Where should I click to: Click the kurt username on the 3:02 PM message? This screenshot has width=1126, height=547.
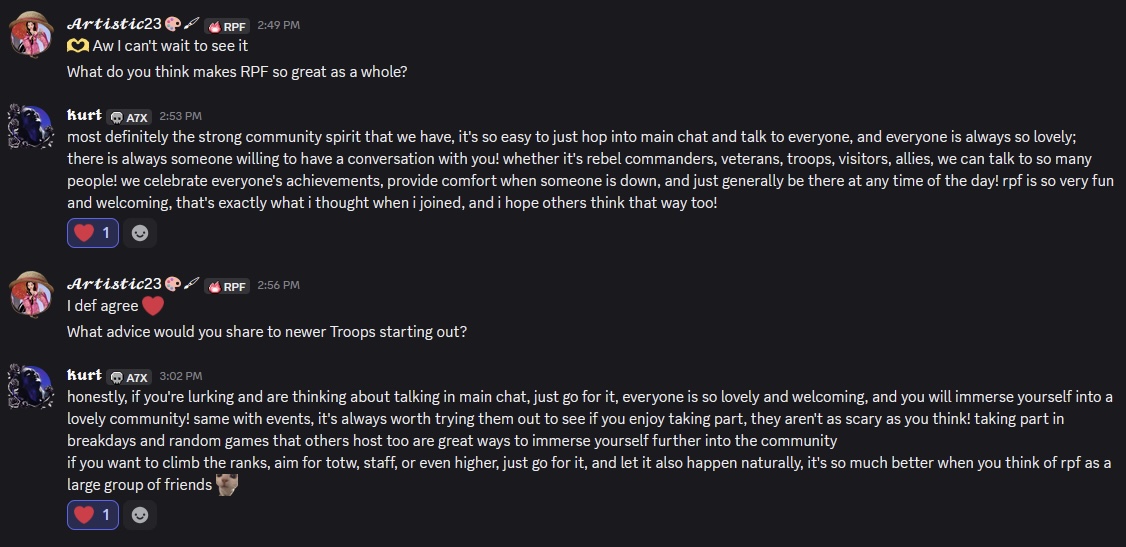(84, 376)
